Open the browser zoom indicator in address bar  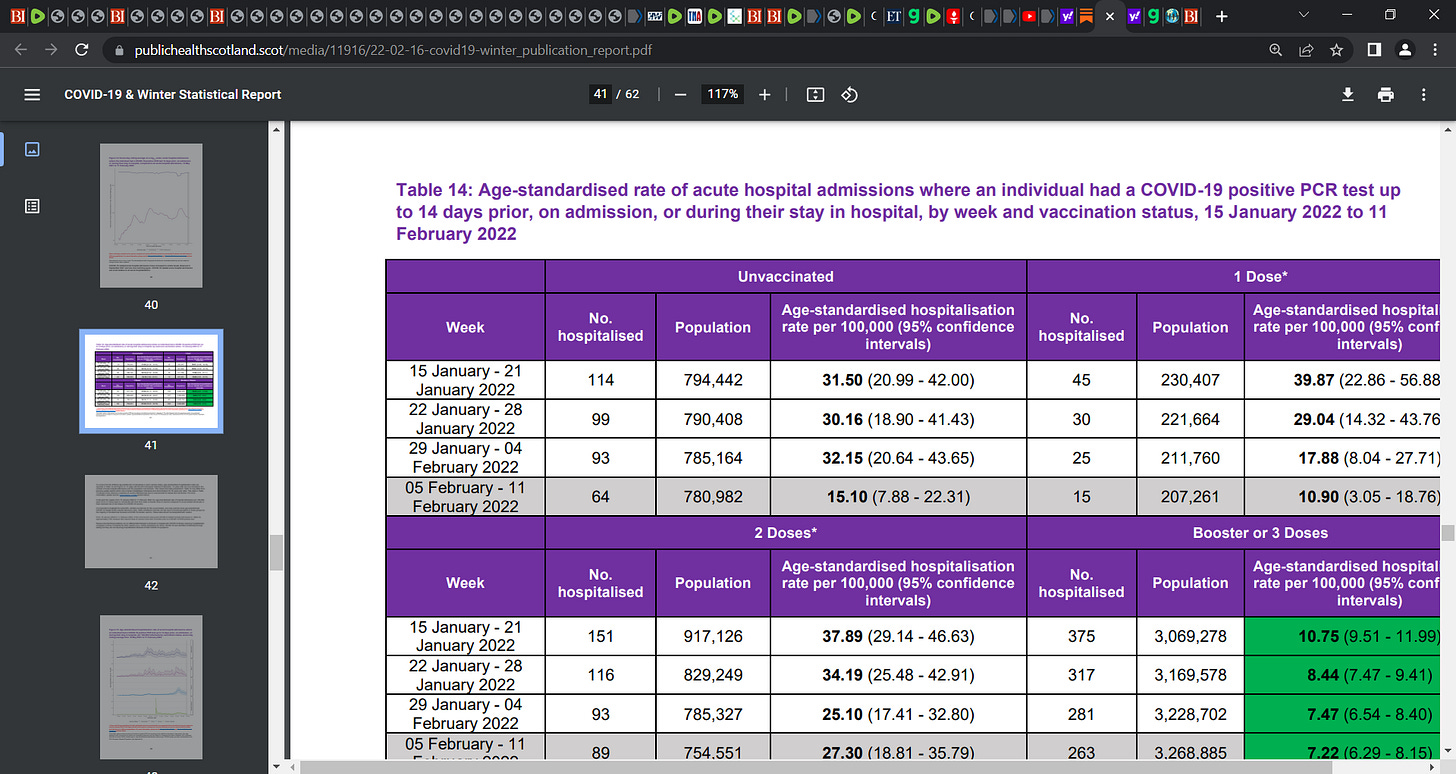[1275, 49]
